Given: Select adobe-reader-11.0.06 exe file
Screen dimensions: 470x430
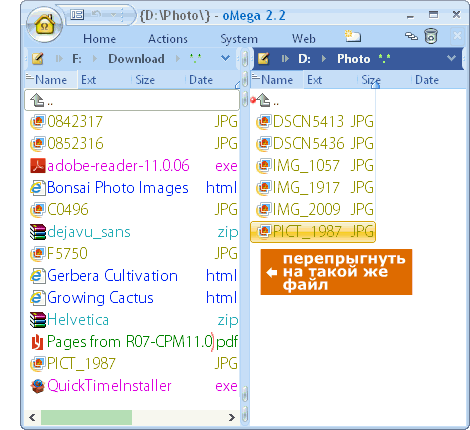Looking at the screenshot, I should point(133,166).
